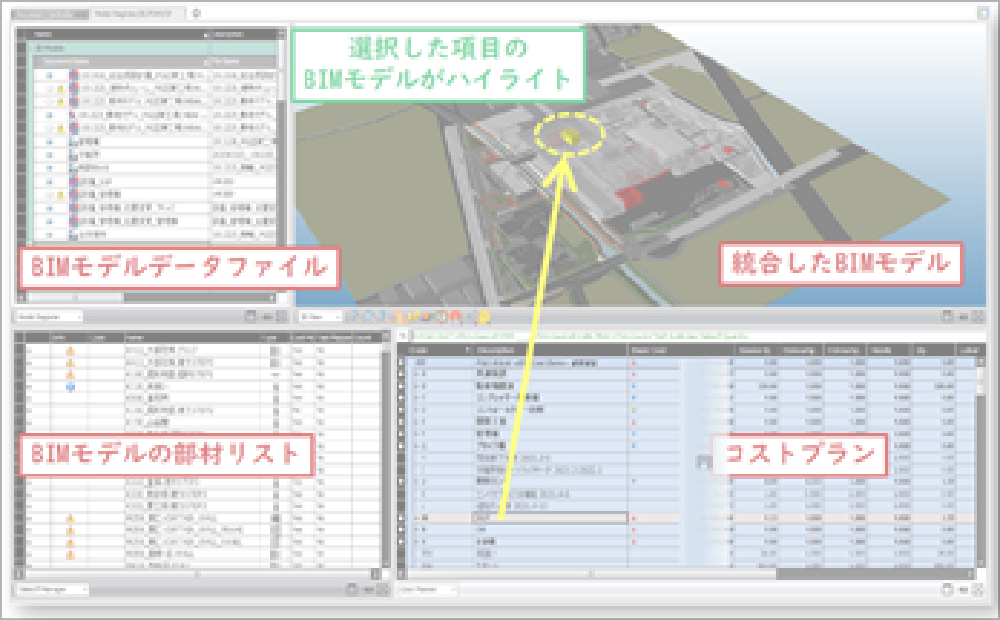Screen dimensions: 1000x620
Task: Open the dropdown below the cost plan table
Action: pos(427,589)
